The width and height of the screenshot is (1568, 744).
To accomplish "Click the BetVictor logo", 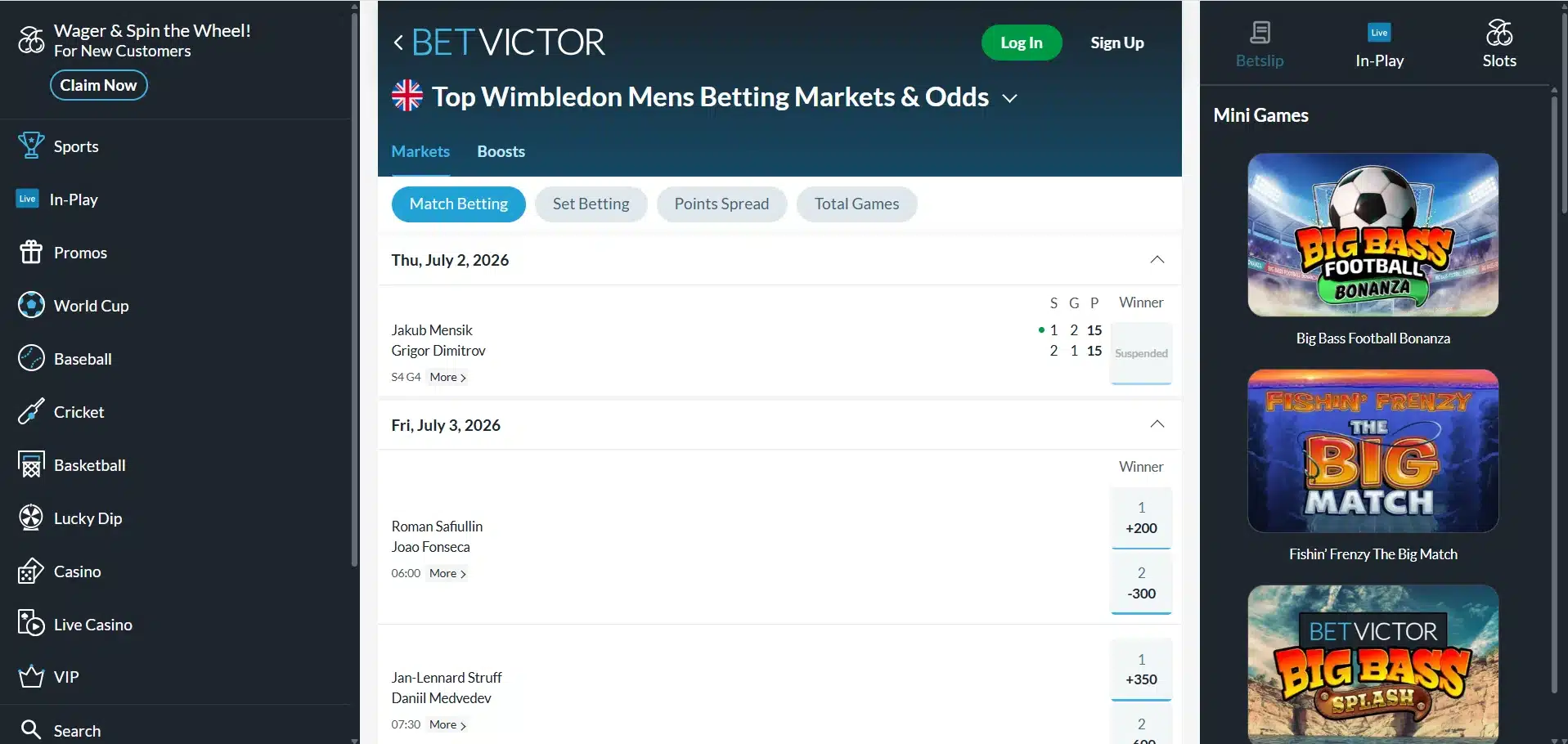I will [x=508, y=43].
